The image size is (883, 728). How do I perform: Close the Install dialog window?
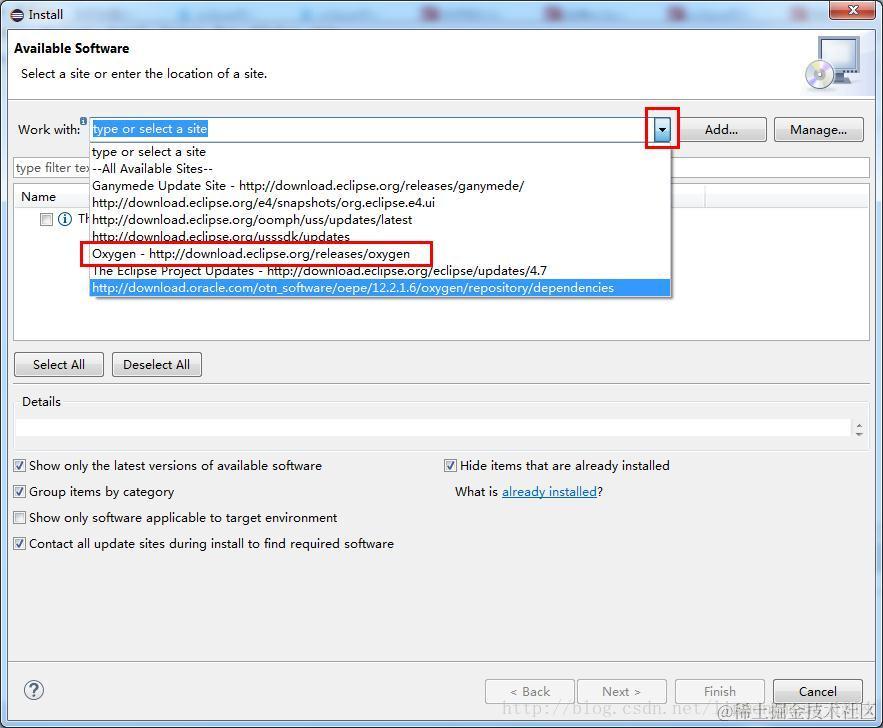point(853,10)
